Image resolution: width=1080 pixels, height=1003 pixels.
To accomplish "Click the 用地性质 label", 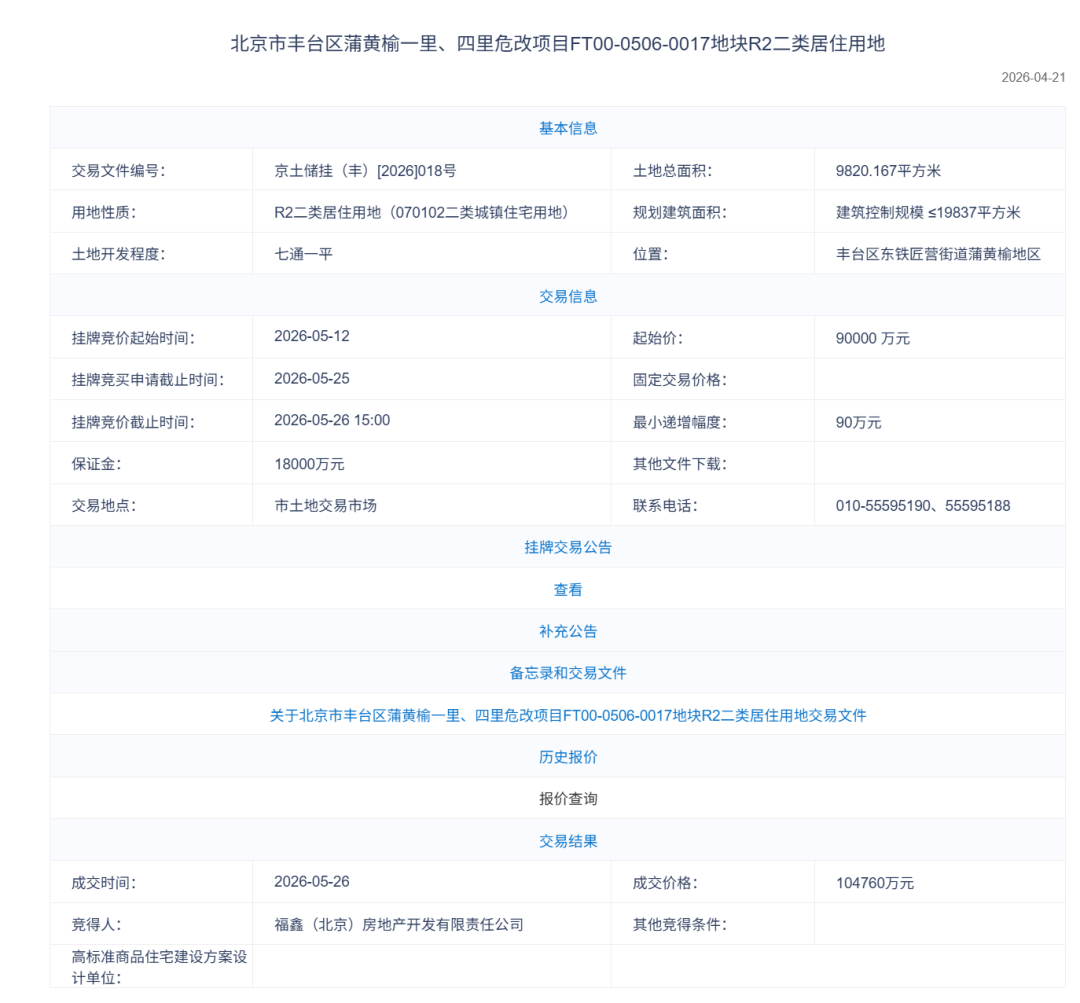I will (104, 212).
